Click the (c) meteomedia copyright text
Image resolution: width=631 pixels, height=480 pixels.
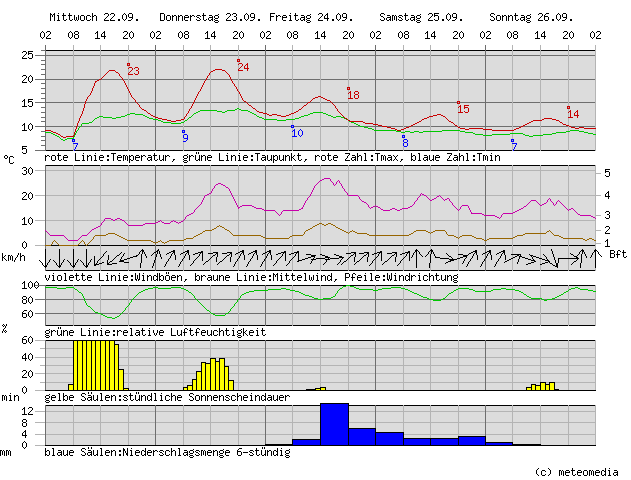[x=577, y=471]
